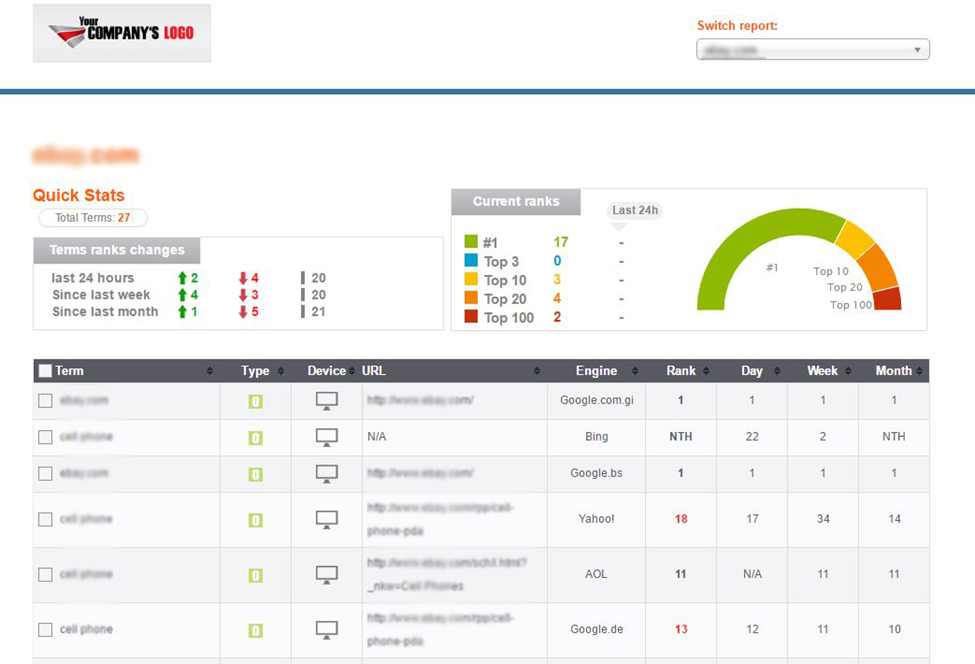This screenshot has width=975, height=664.
Task: Click the orange Top 20 legend color square
Action: click(x=471, y=297)
